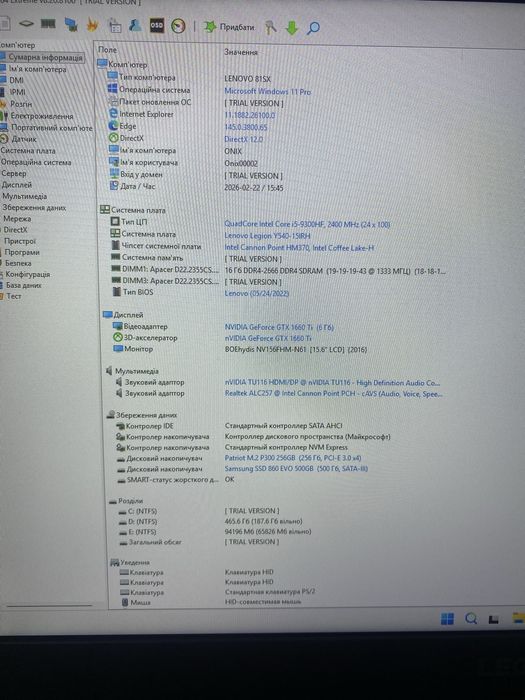Select DirectX in the left tree

[x=16, y=230]
